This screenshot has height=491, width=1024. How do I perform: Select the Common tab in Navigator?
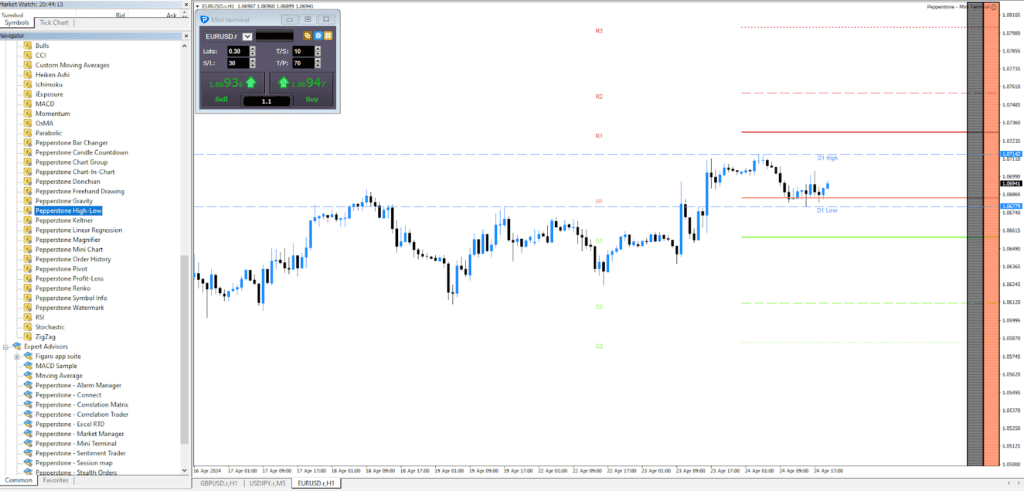pos(18,481)
